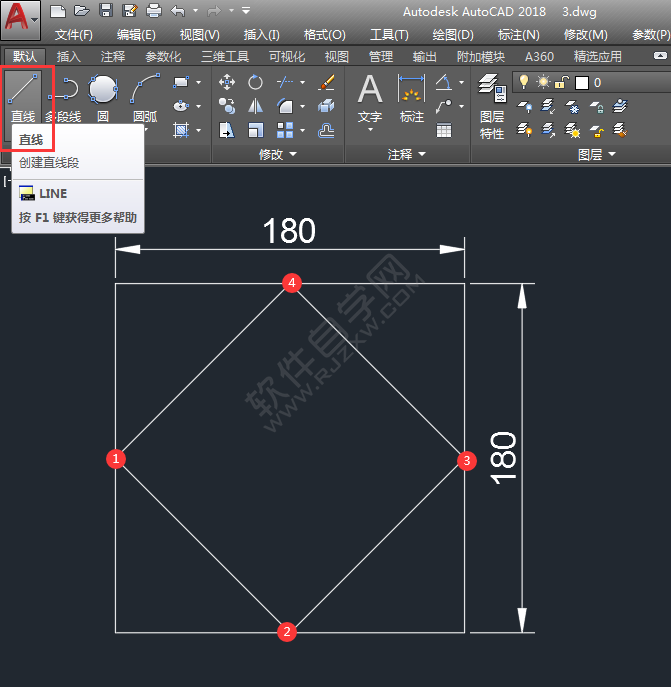Switch to the 插入 ribbon tab
The height and width of the screenshot is (687, 671).
(68, 57)
